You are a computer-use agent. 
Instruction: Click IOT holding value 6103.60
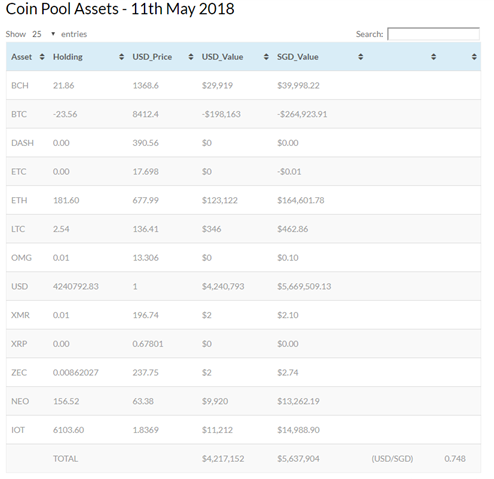[68, 430]
